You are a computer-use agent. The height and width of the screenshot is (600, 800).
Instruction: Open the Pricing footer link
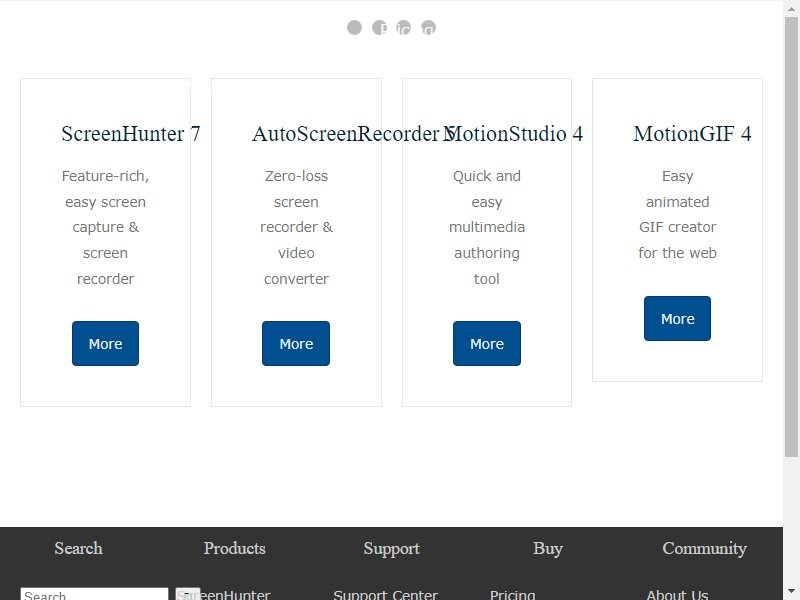pos(512,595)
